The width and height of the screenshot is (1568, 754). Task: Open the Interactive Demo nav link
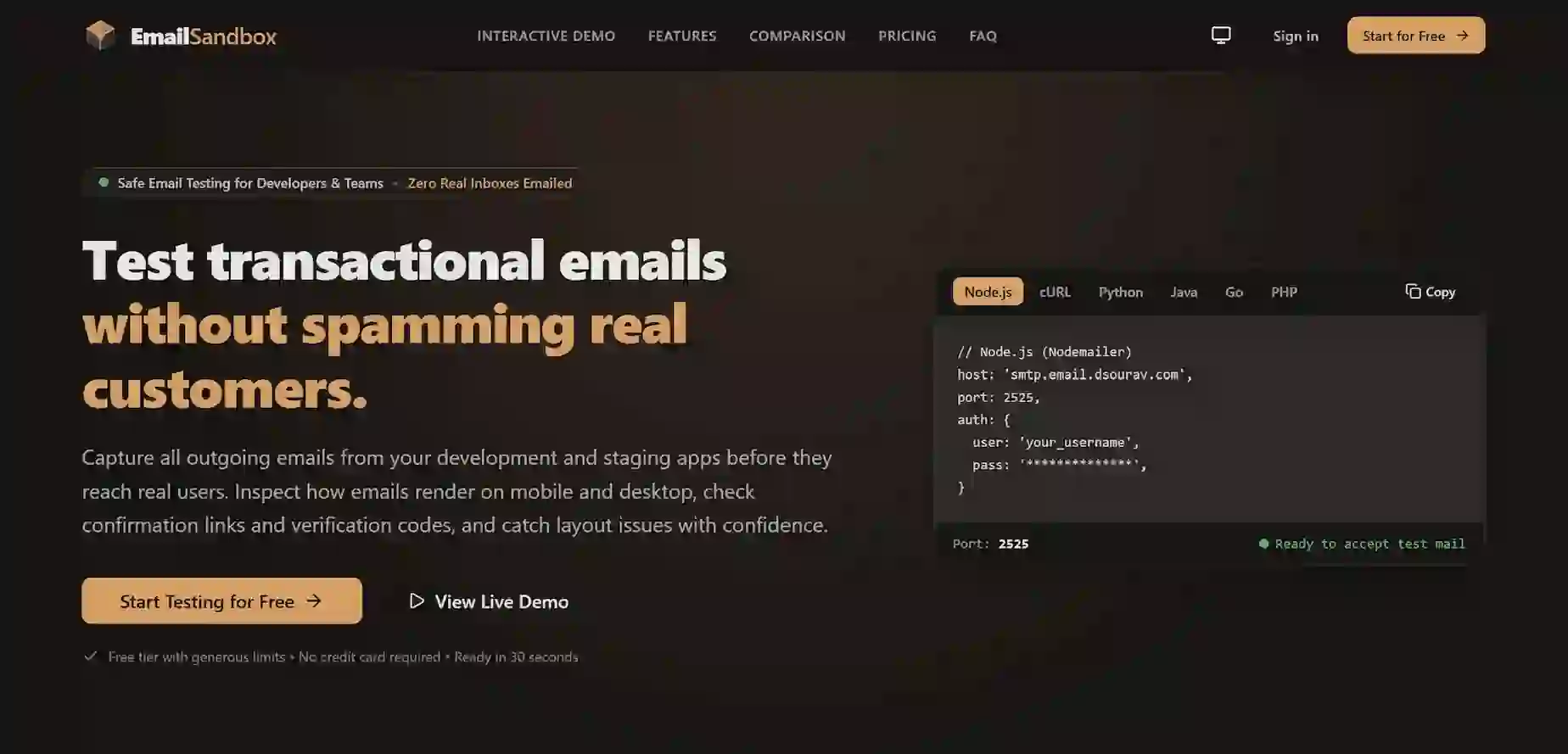(x=546, y=36)
